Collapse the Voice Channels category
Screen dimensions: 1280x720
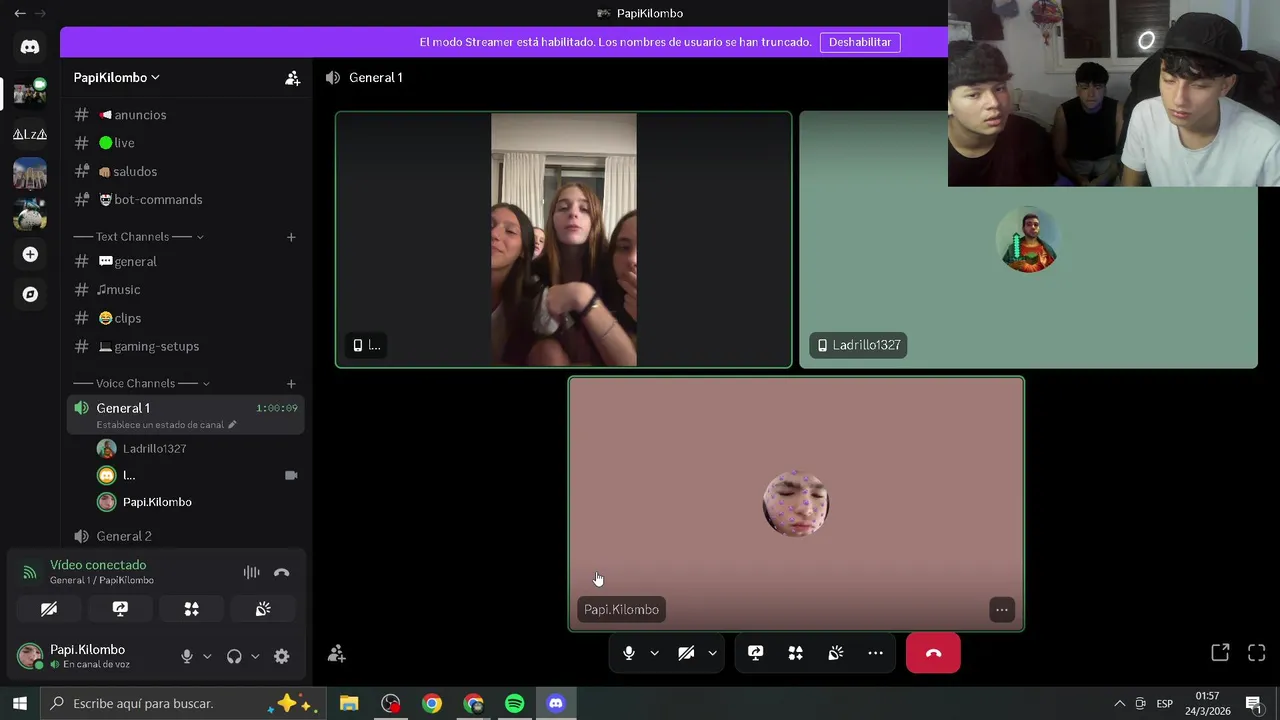coord(141,383)
